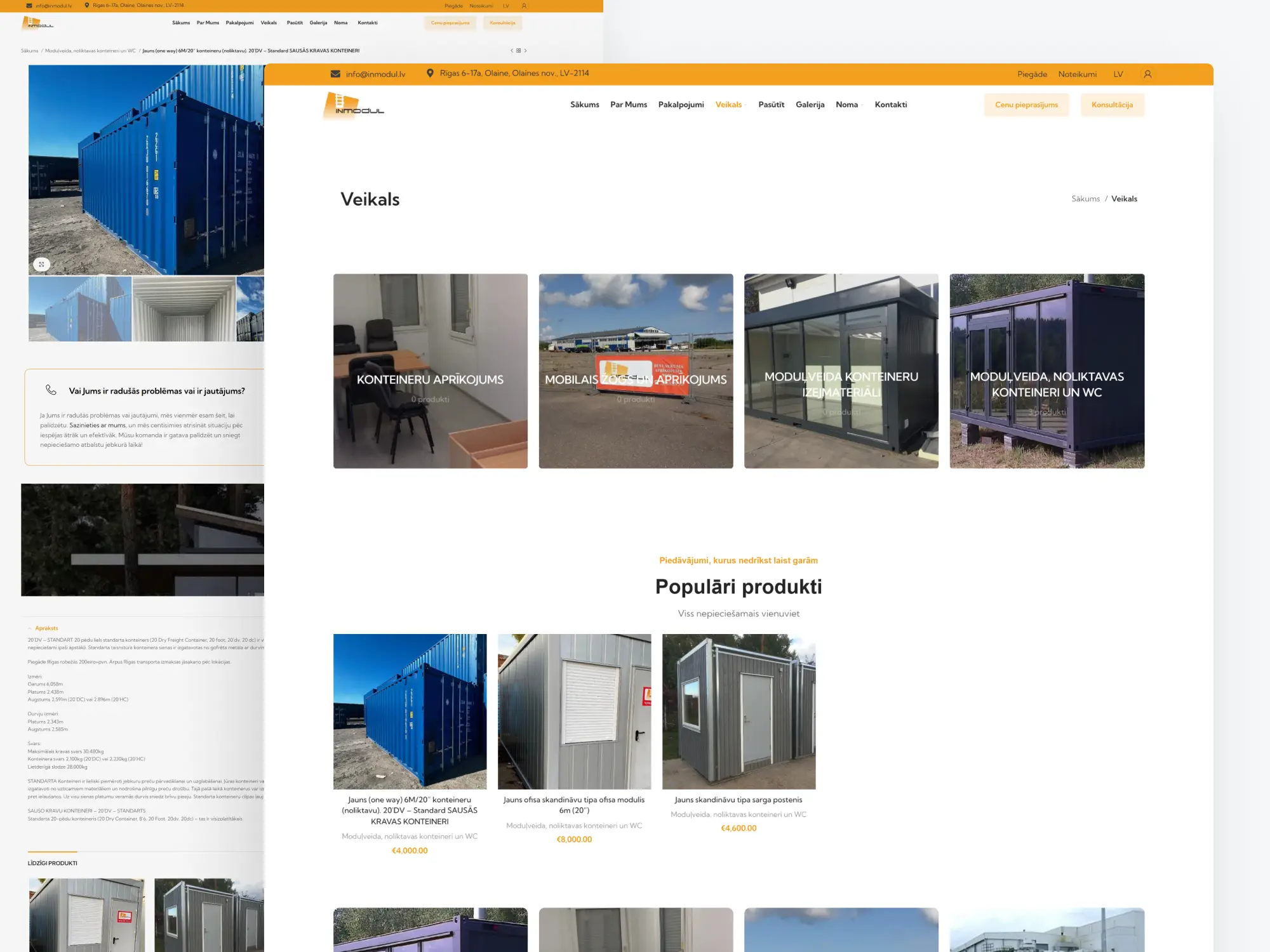Click the fullscreen expand icon on the gallery image
The image size is (1270, 952).
click(42, 264)
